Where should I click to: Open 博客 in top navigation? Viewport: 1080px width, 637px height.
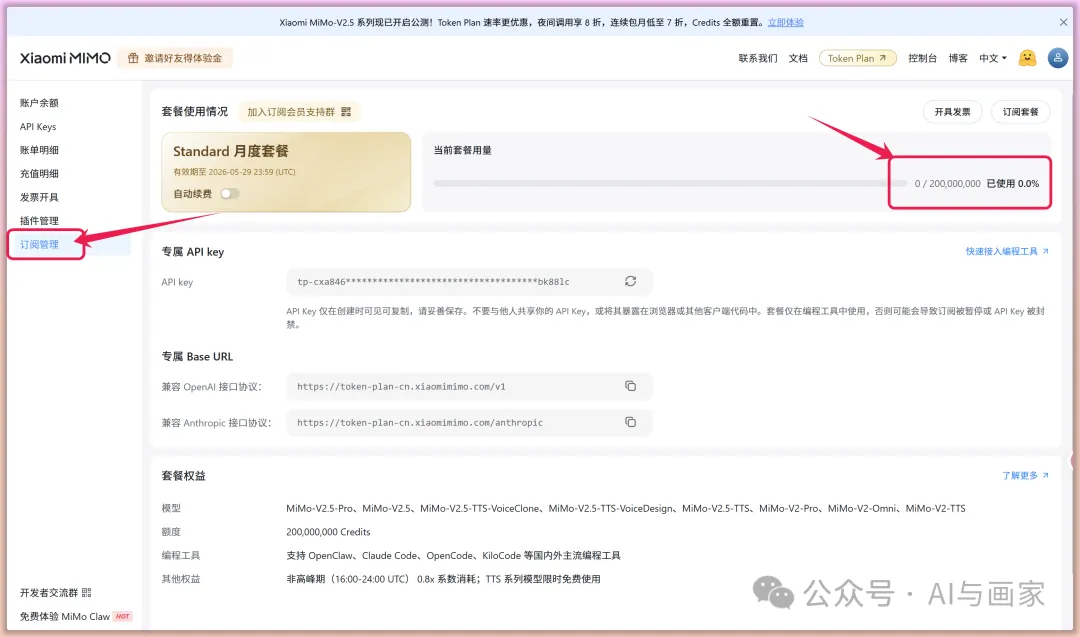(958, 59)
